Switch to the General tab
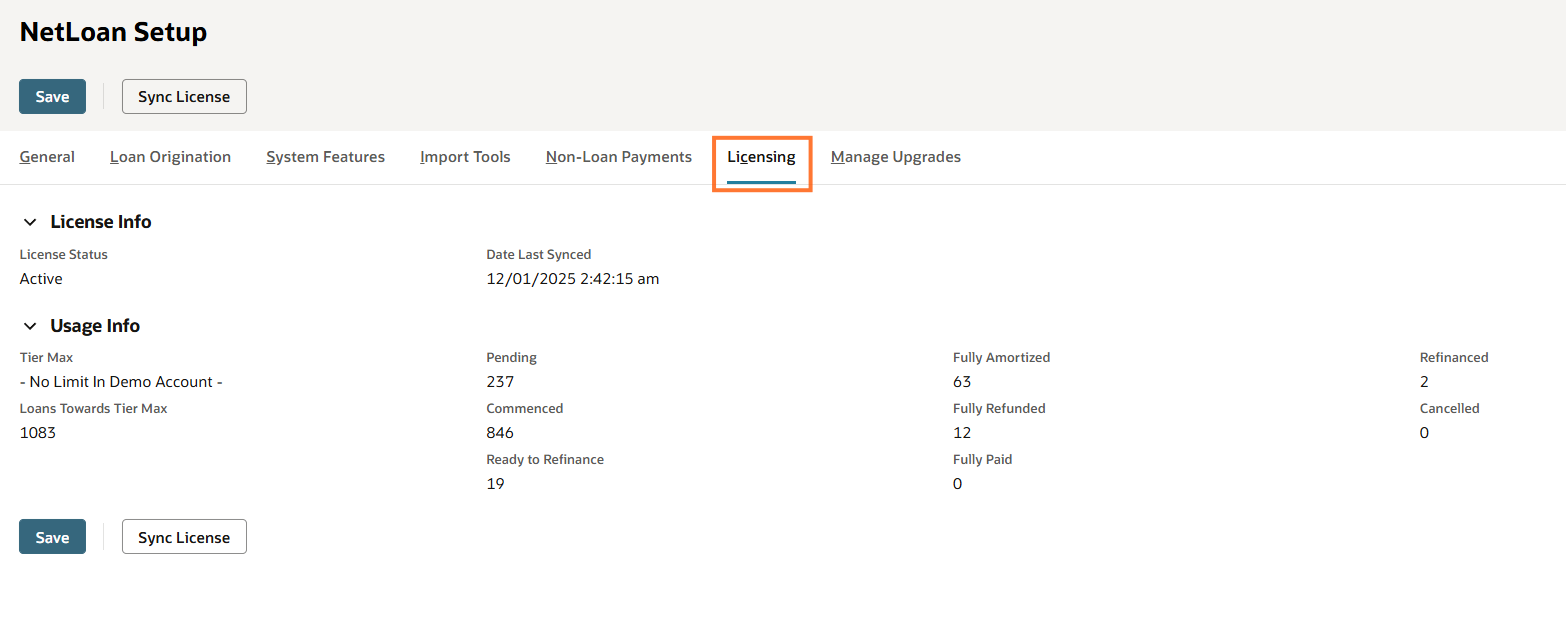Viewport: 1566px width, 634px height. (x=47, y=157)
